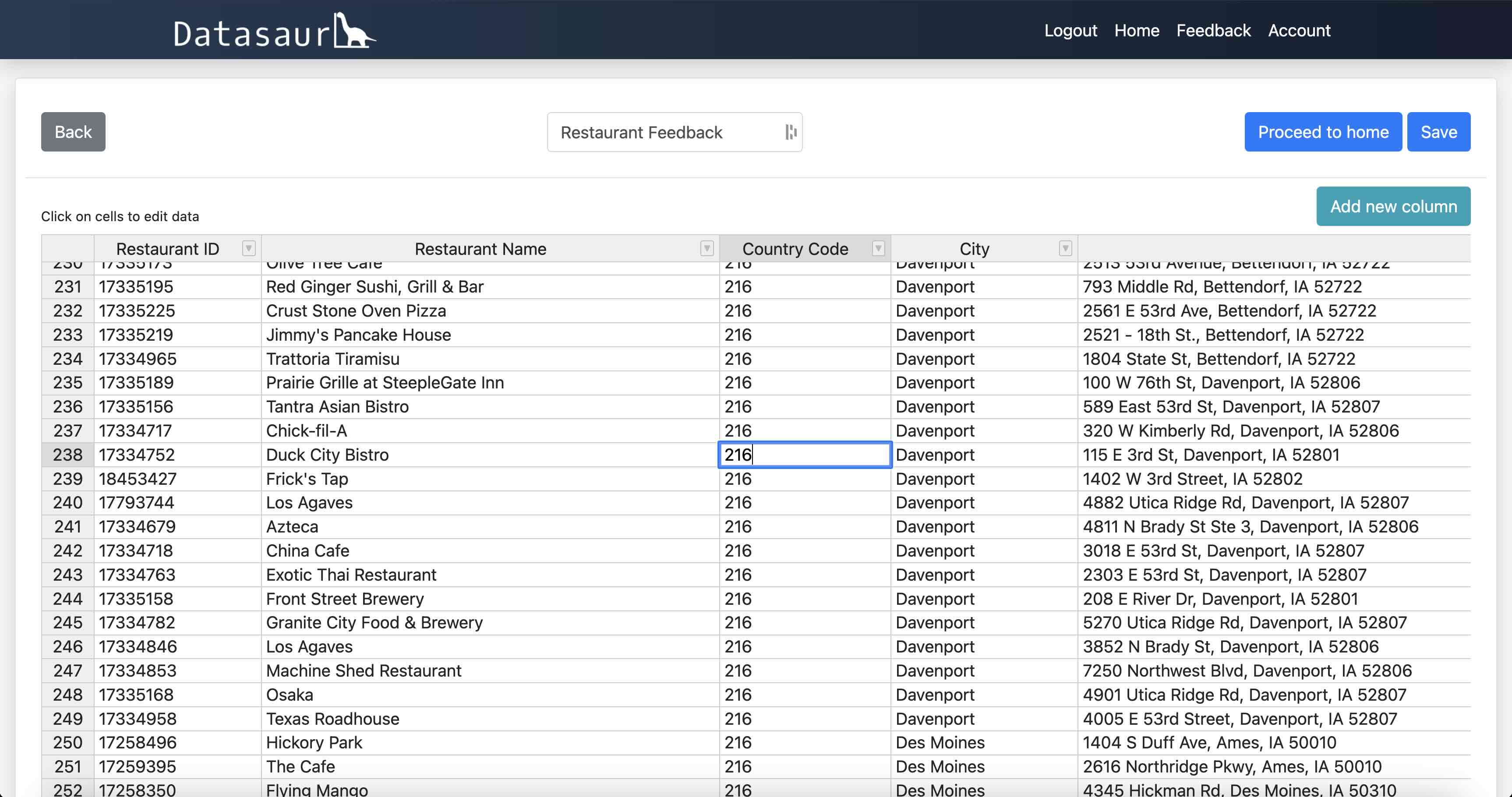Go to Home in navigation bar
The height and width of the screenshot is (797, 1512).
point(1136,31)
